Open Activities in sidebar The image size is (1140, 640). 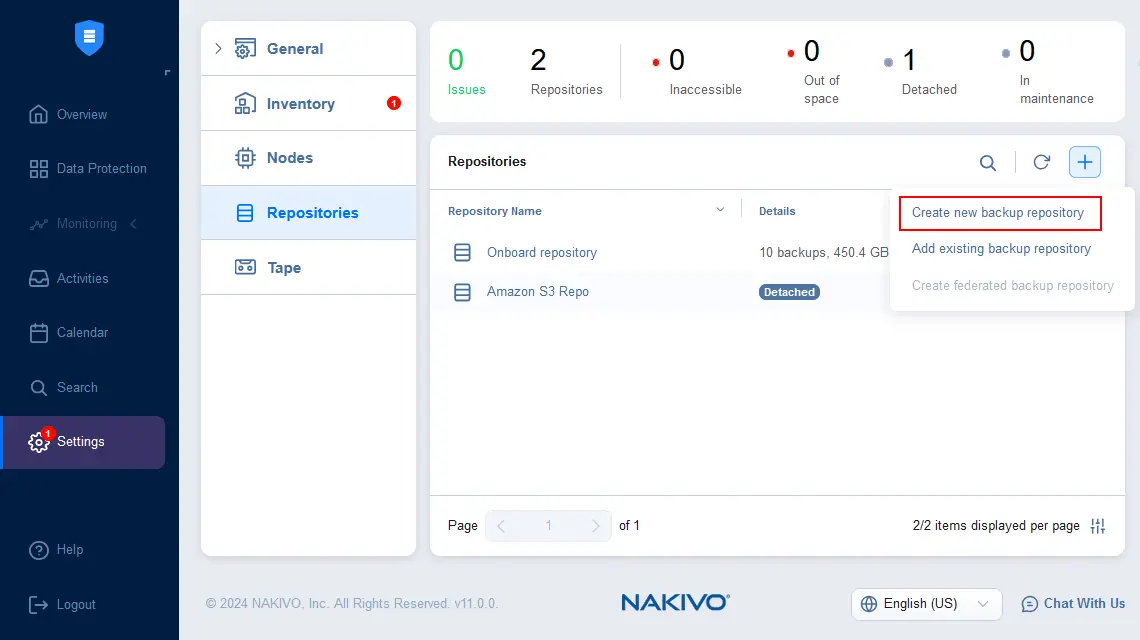82,279
